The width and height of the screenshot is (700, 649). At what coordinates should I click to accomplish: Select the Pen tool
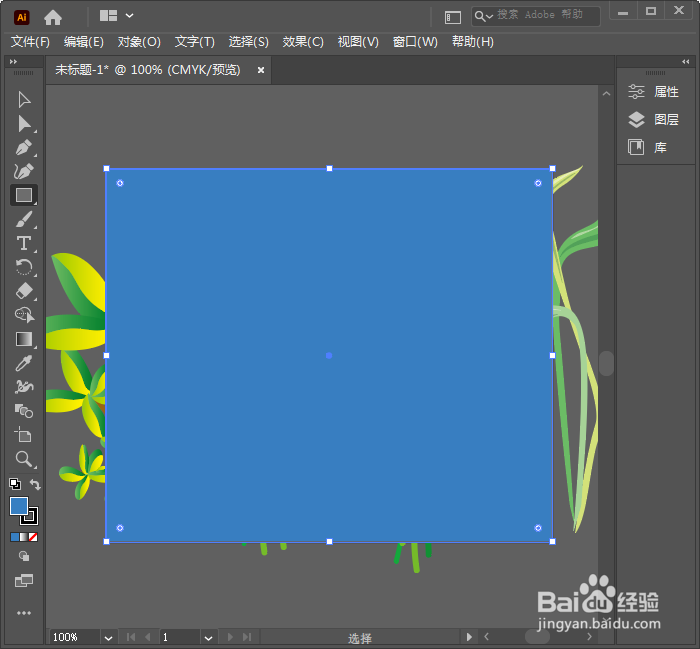coord(24,148)
